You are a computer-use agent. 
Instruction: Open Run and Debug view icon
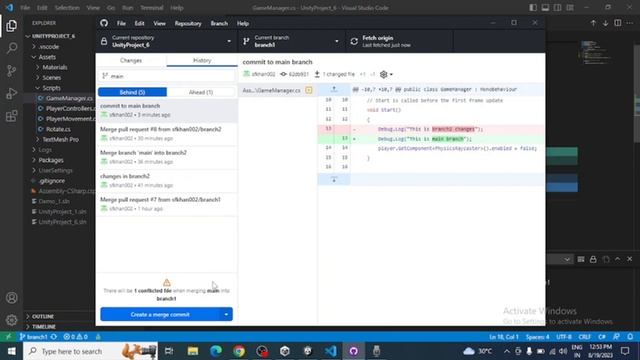11,93
